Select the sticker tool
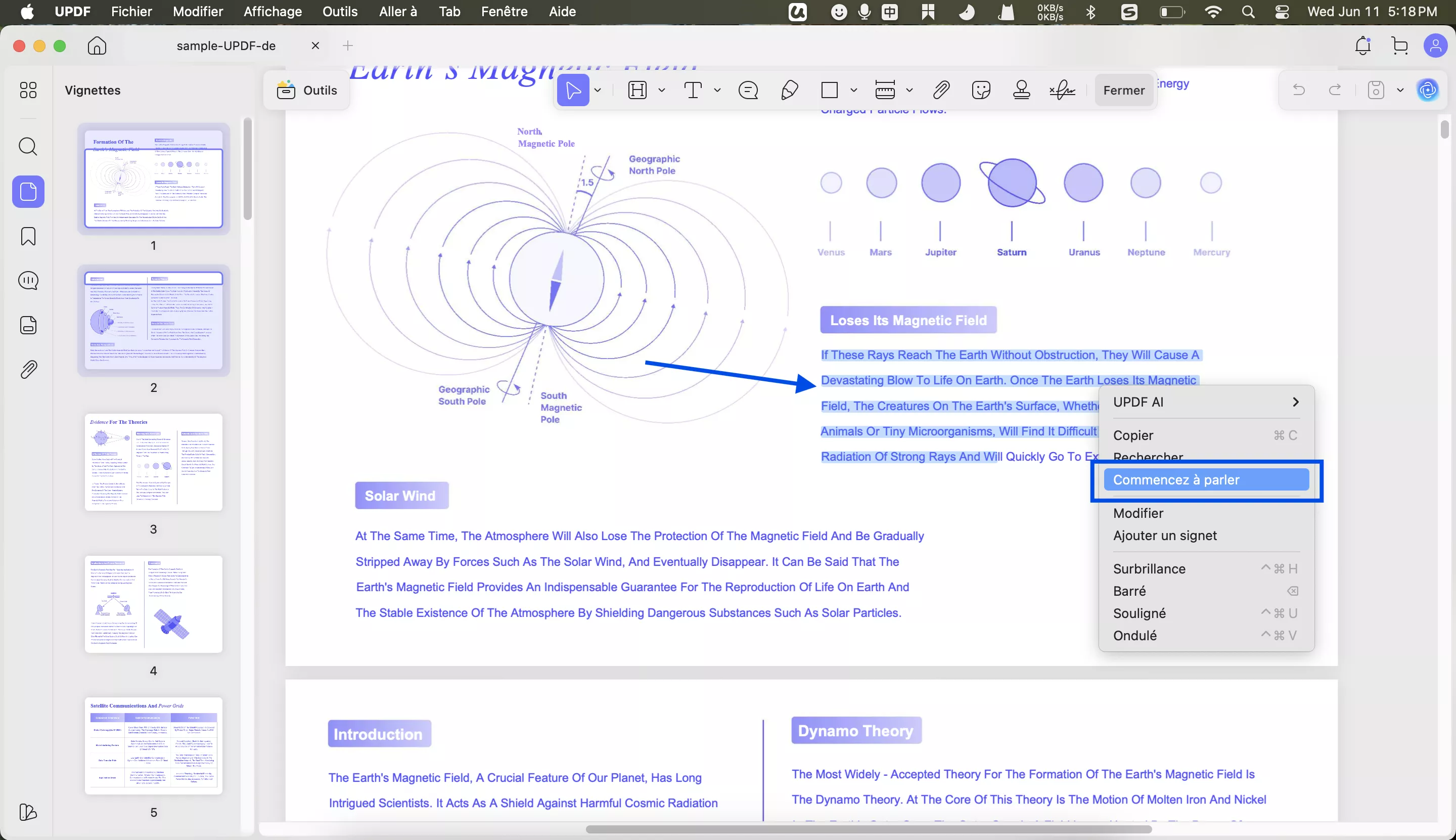This screenshot has width=1456, height=840. pos(981,90)
